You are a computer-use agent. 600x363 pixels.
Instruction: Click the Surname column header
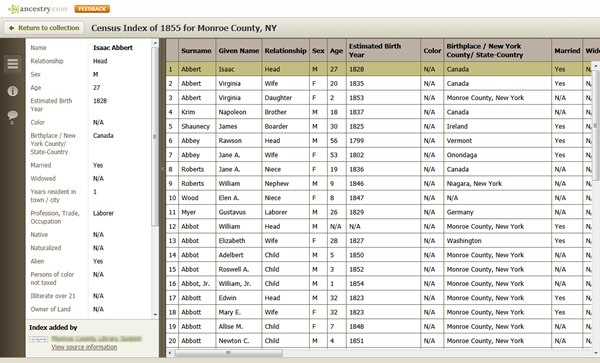(x=196, y=50)
